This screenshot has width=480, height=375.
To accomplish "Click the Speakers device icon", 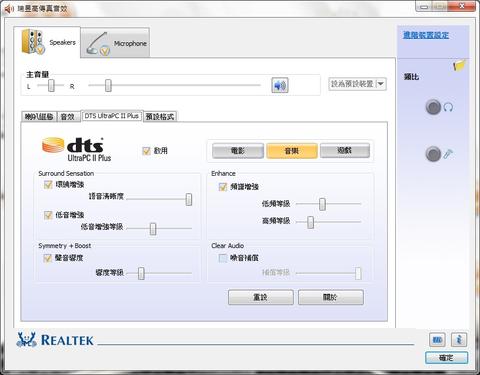I will pos(33,42).
